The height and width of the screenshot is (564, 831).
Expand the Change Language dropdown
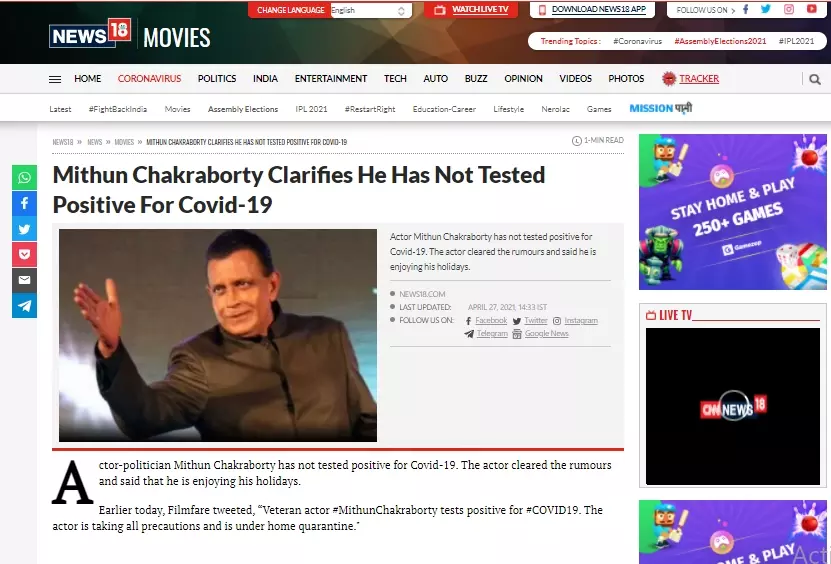point(371,10)
